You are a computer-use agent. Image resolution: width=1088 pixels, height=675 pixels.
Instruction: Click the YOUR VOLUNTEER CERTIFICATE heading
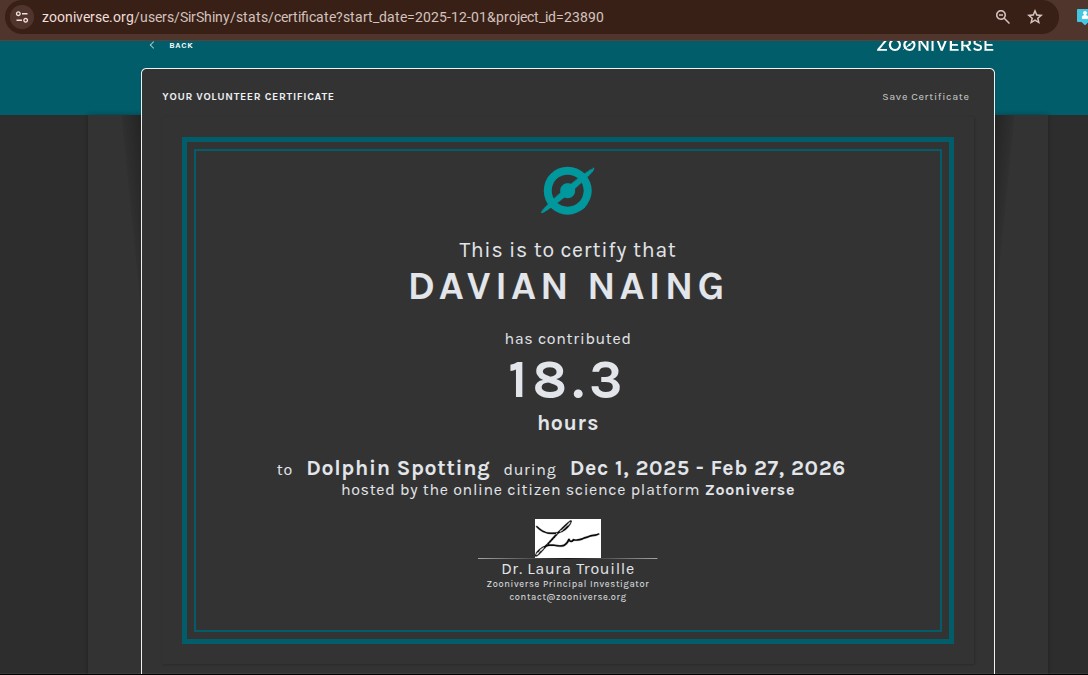248,97
